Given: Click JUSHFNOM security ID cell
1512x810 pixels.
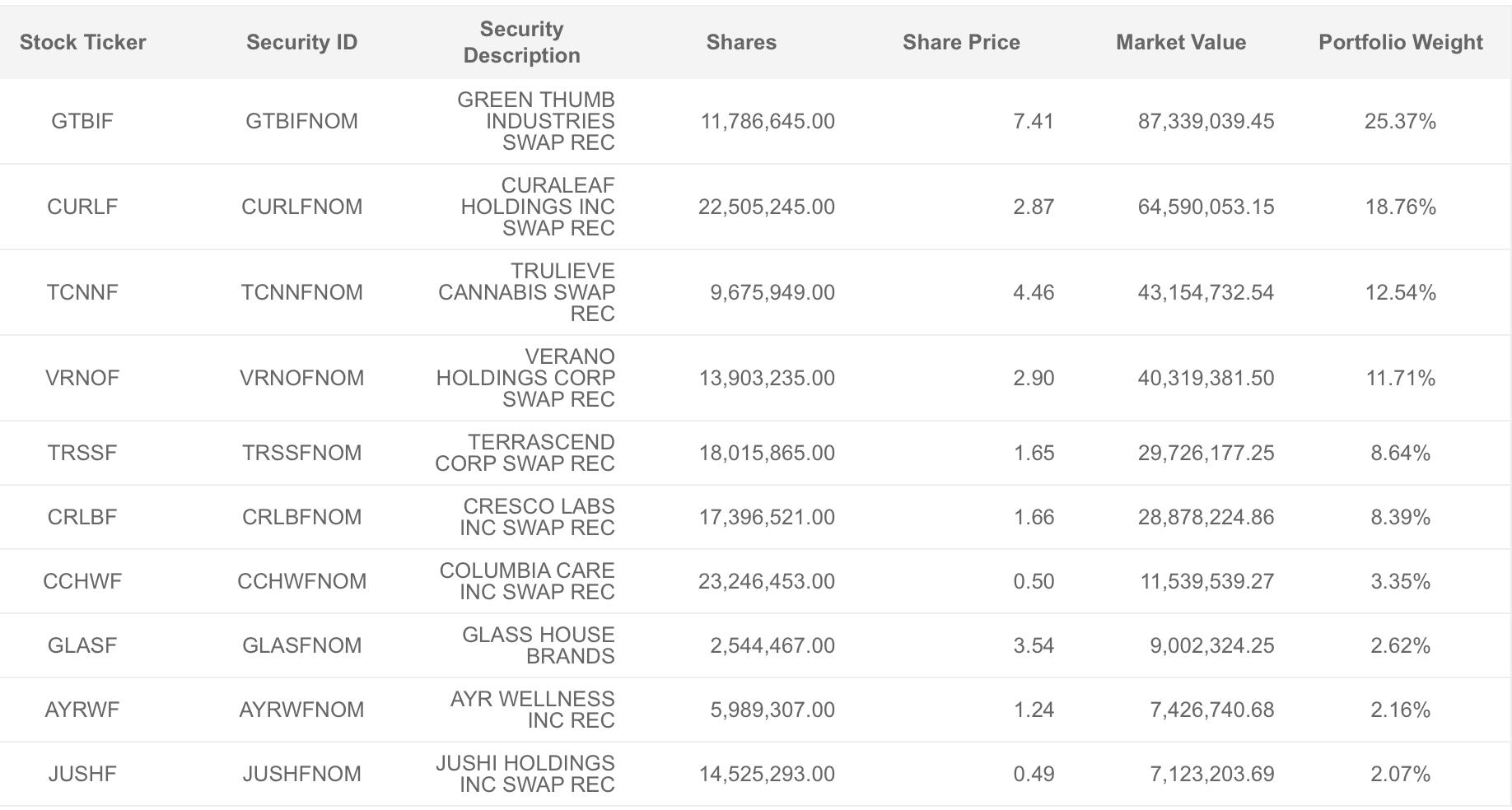Looking at the screenshot, I should (301, 775).
